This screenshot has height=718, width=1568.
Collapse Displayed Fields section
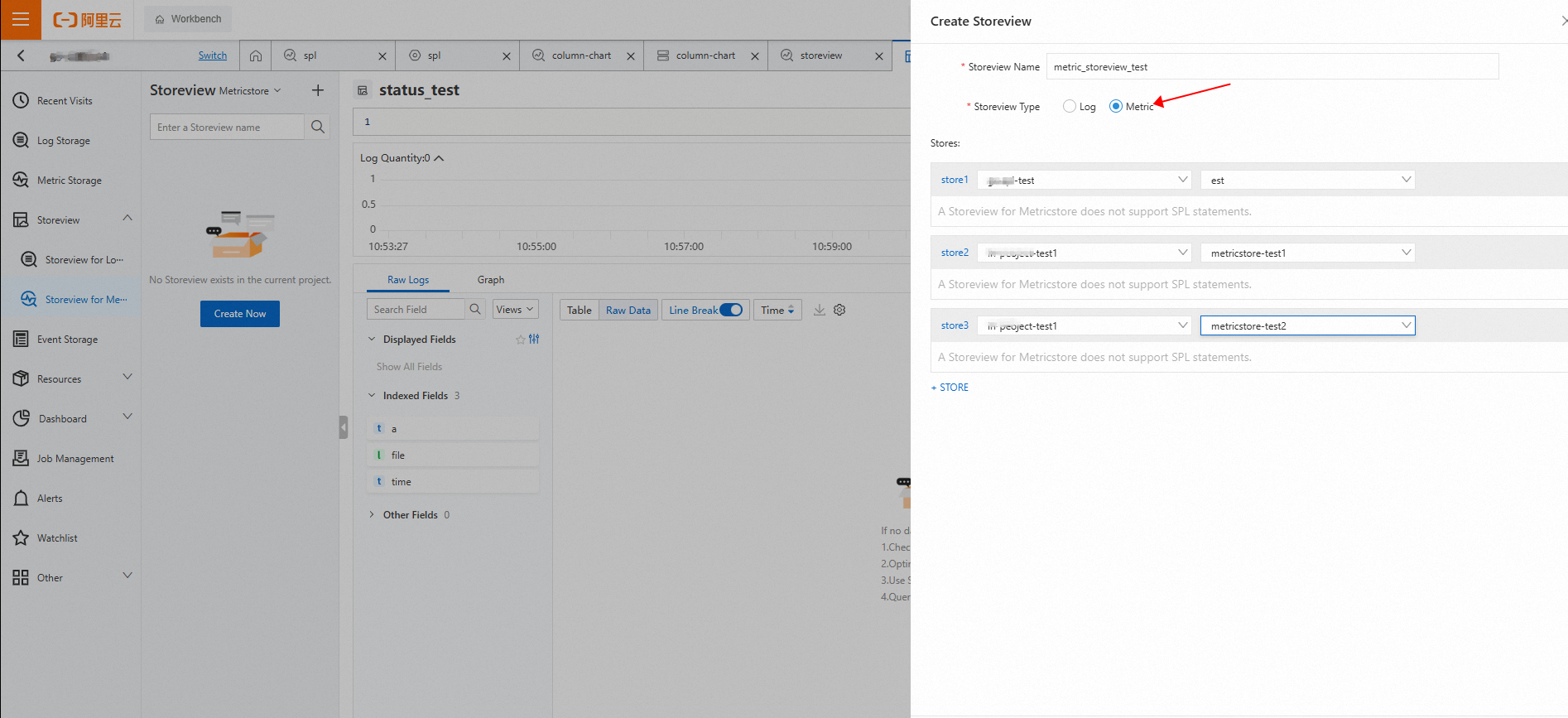tap(372, 339)
